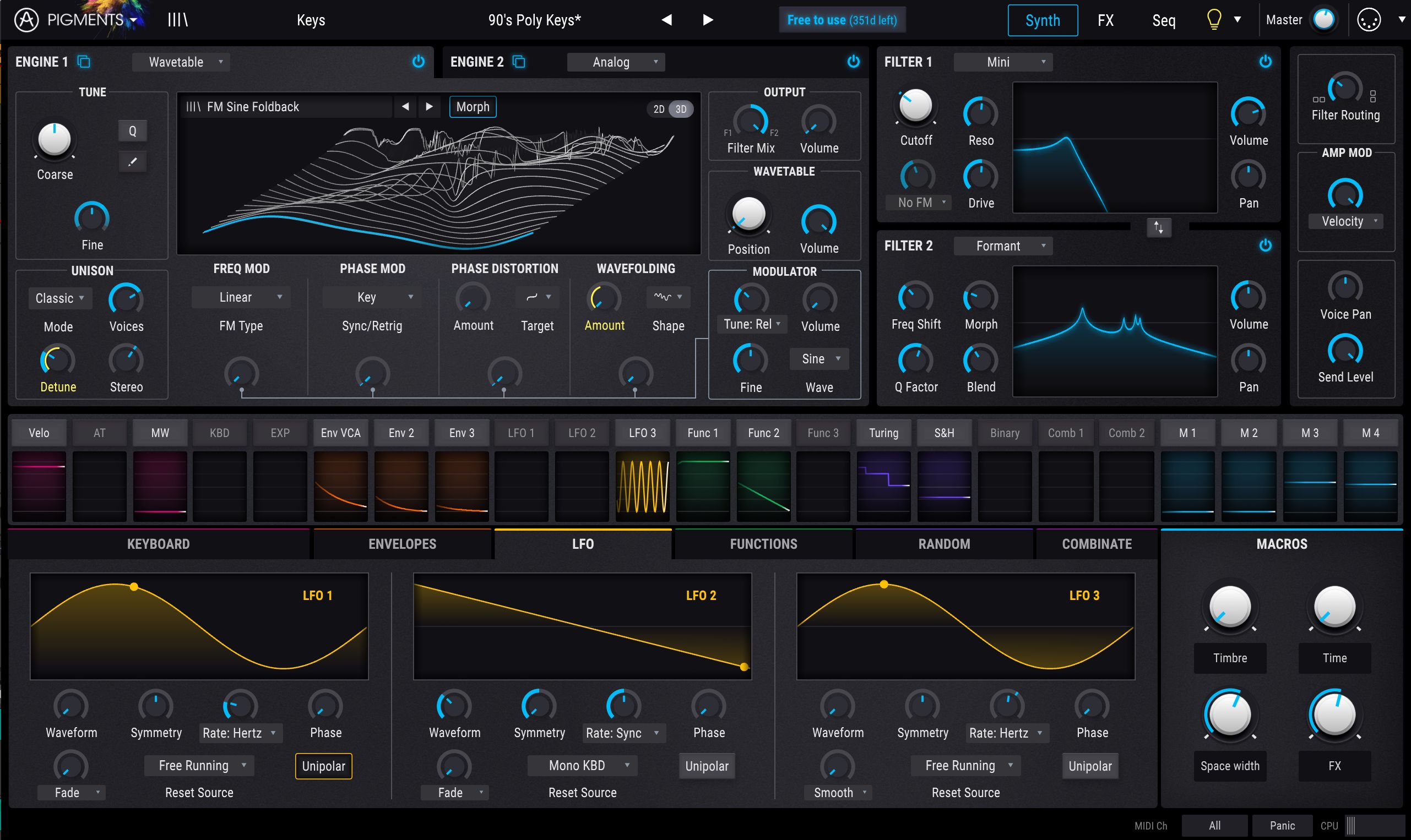Click Free to use license notice
The width and height of the screenshot is (1411, 840).
(842, 20)
